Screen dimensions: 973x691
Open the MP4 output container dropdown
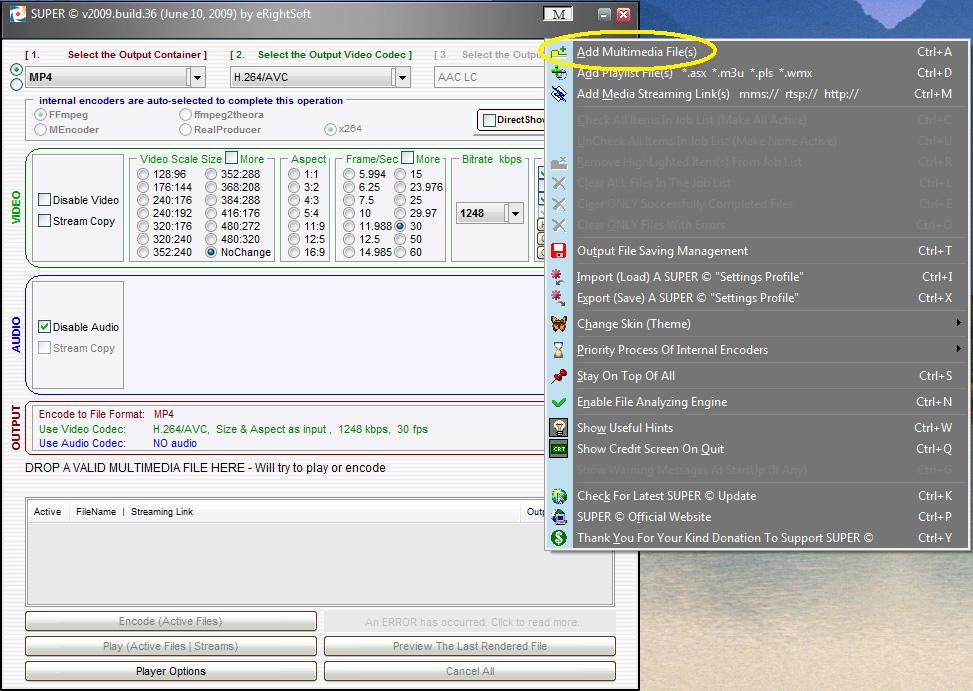[x=197, y=78]
